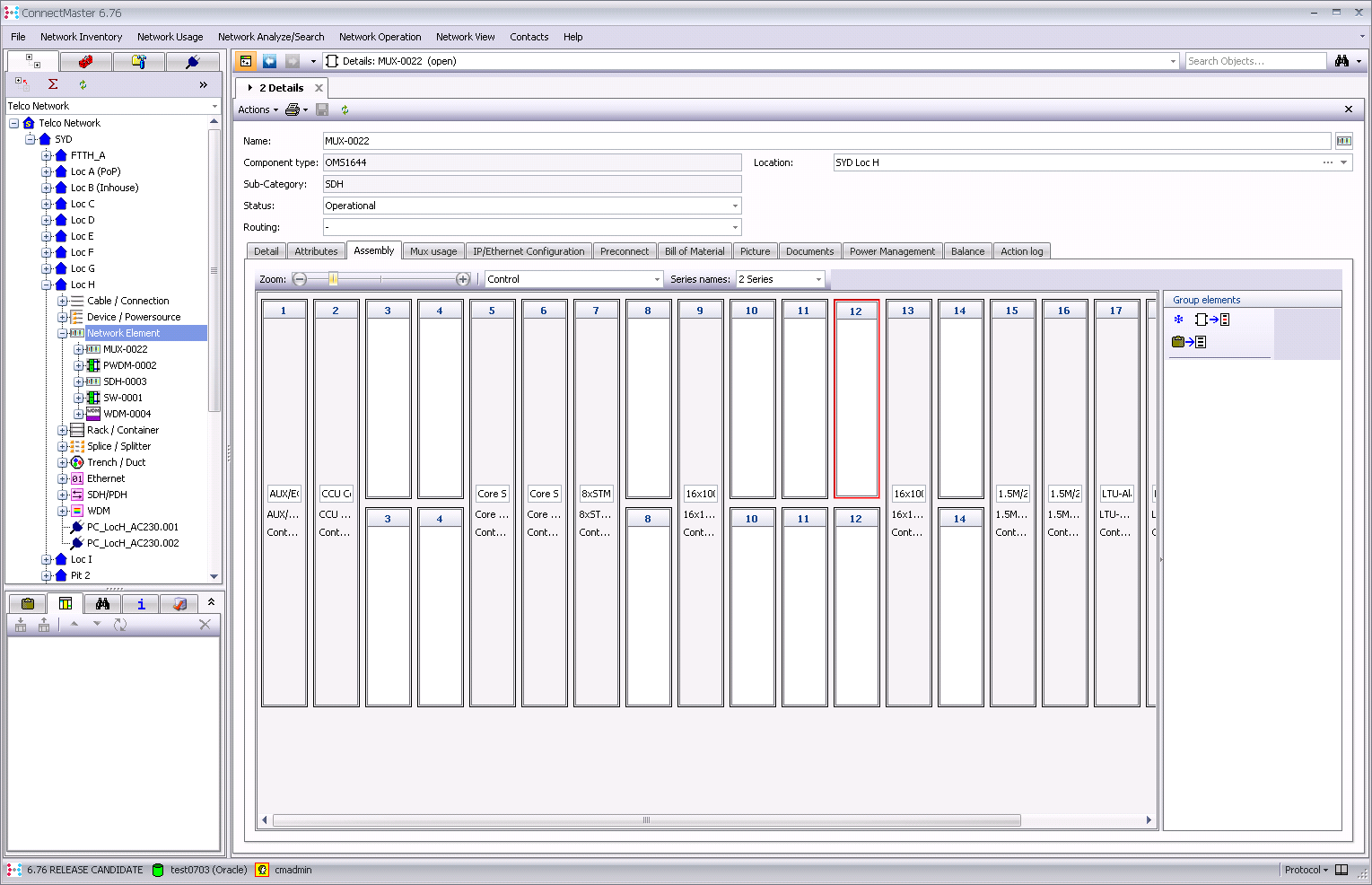Click the layout icon in status bar

pyautogui.click(x=1341, y=870)
